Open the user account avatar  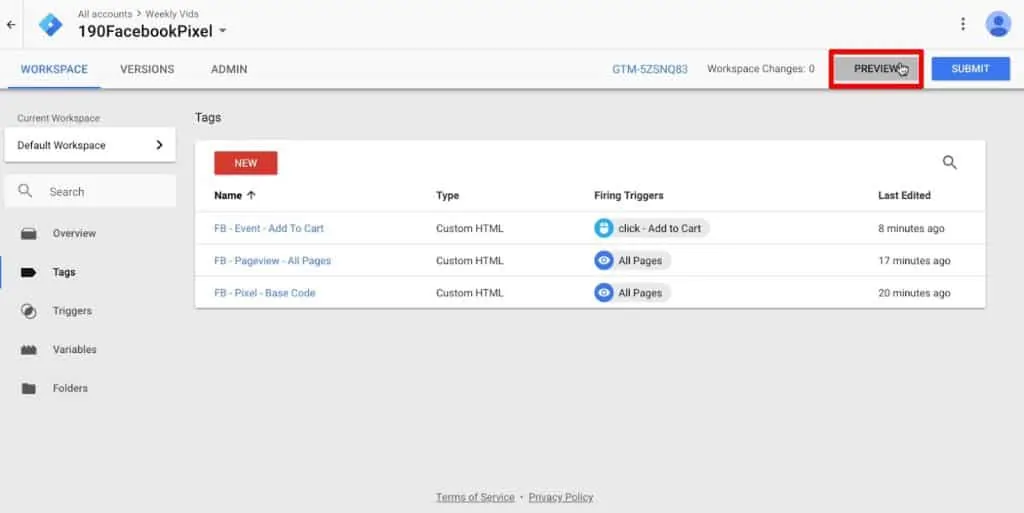[998, 24]
